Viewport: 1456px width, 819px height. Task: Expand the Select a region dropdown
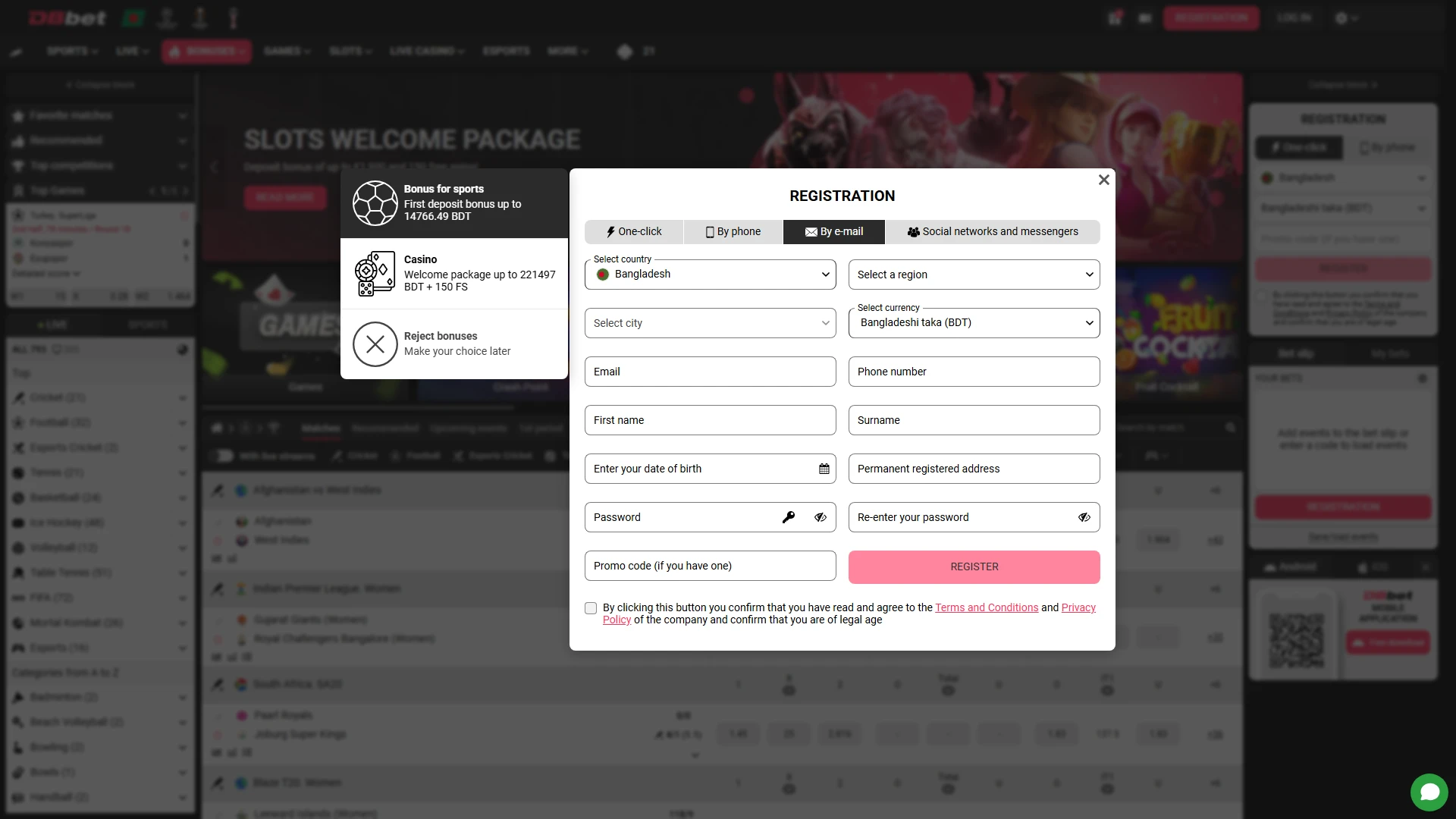(x=974, y=275)
